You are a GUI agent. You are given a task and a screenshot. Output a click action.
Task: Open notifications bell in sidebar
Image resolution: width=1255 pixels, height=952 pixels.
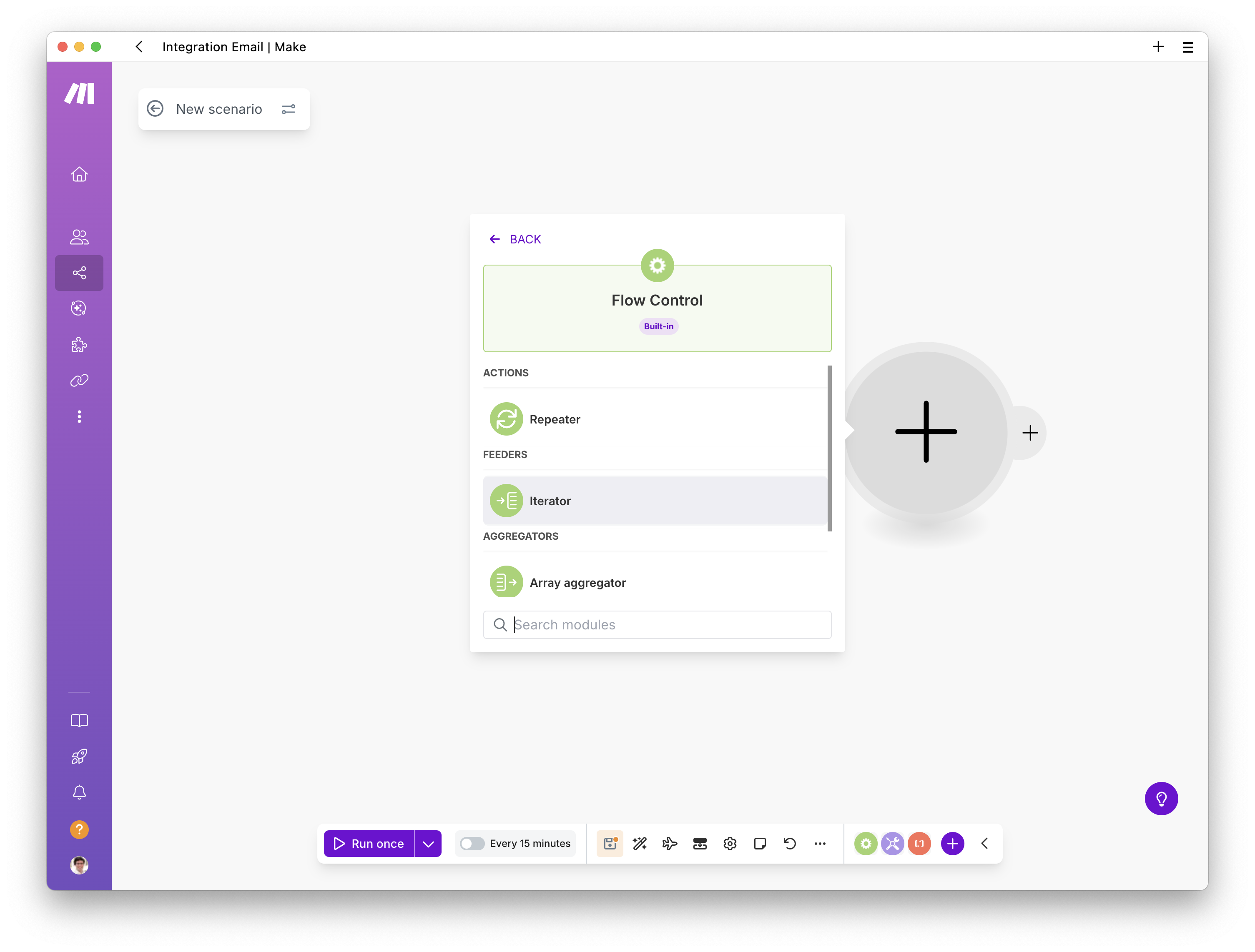pyautogui.click(x=79, y=793)
